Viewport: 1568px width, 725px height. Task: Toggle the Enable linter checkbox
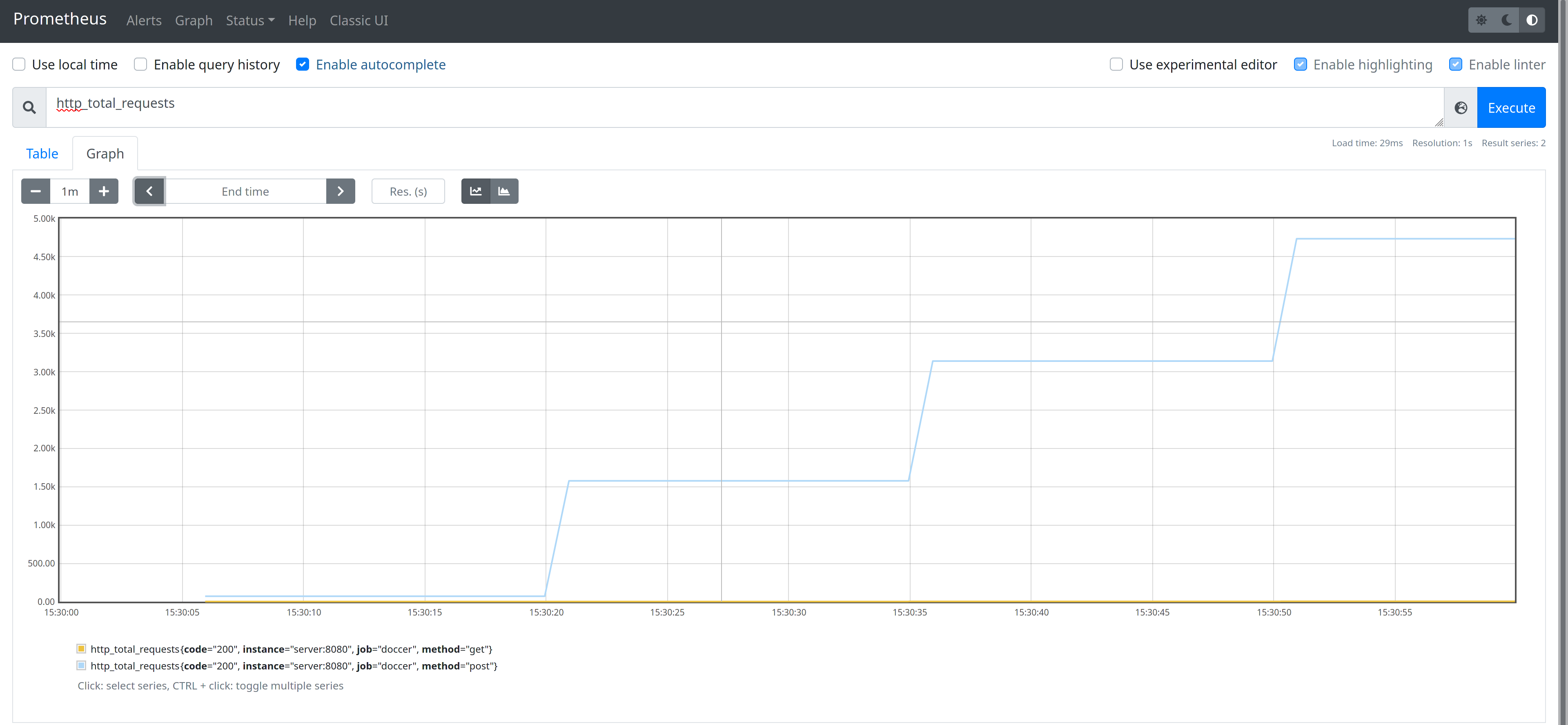(x=1455, y=65)
